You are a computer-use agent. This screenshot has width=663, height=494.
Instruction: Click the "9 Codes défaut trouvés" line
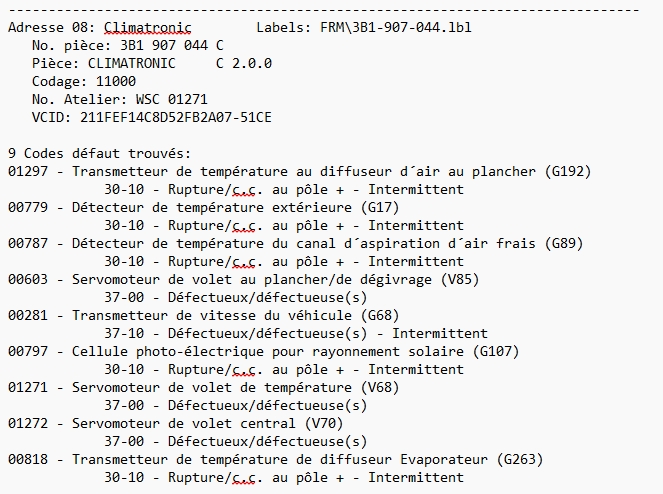(x=99, y=153)
